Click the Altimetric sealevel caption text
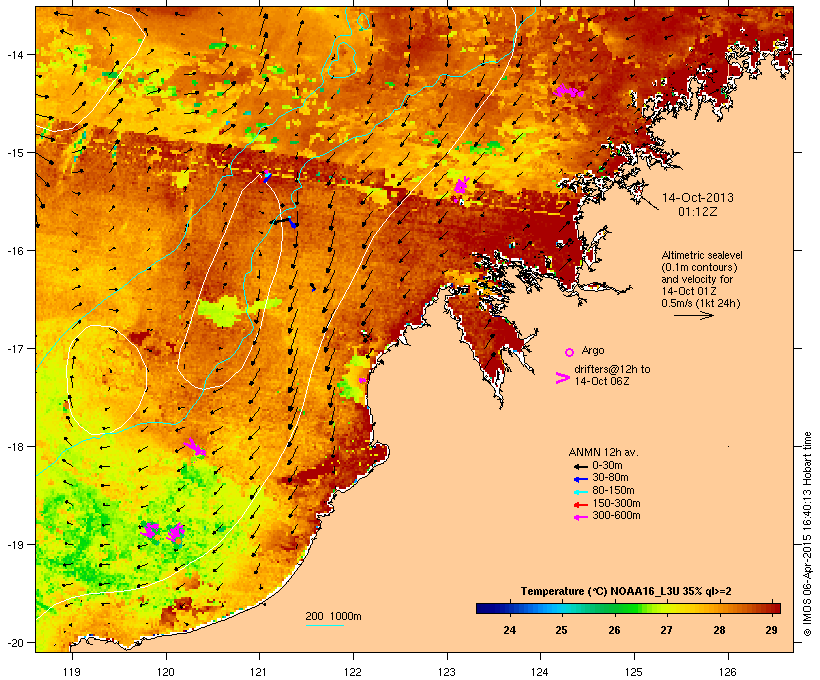This screenshot has width=820, height=680. tap(702, 255)
